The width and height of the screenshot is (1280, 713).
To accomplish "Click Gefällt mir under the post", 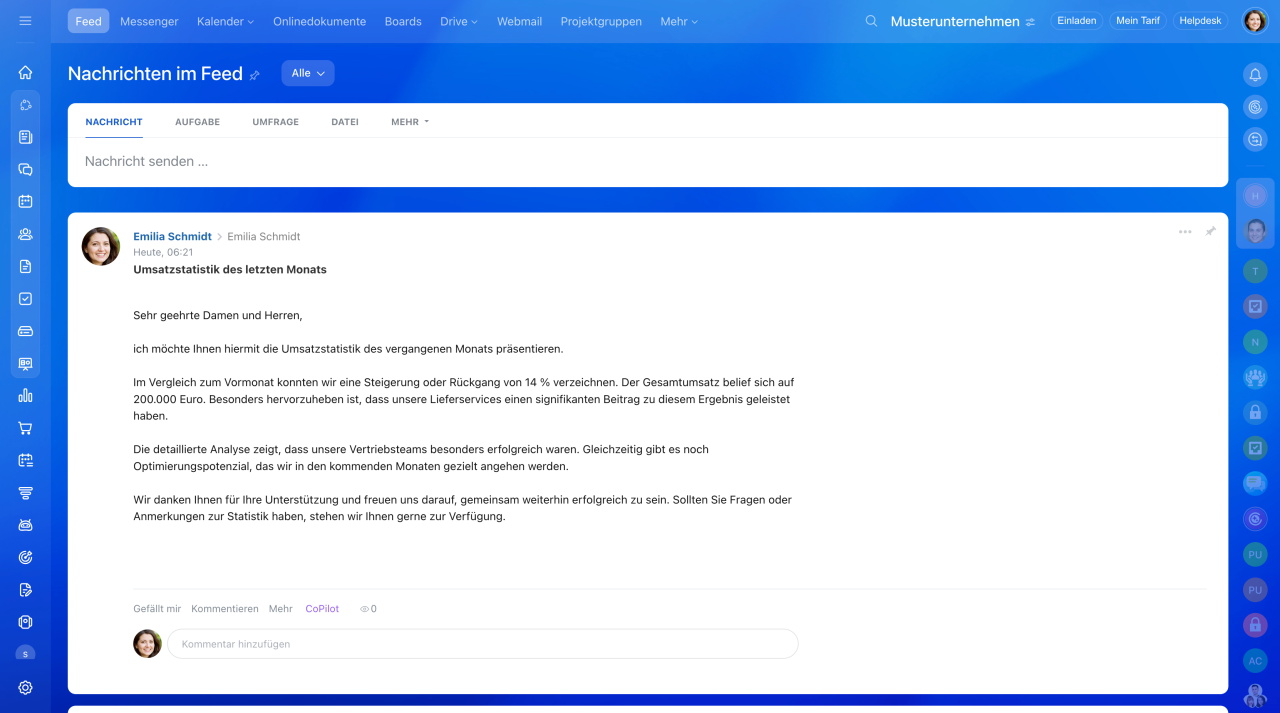I will (x=157, y=609).
